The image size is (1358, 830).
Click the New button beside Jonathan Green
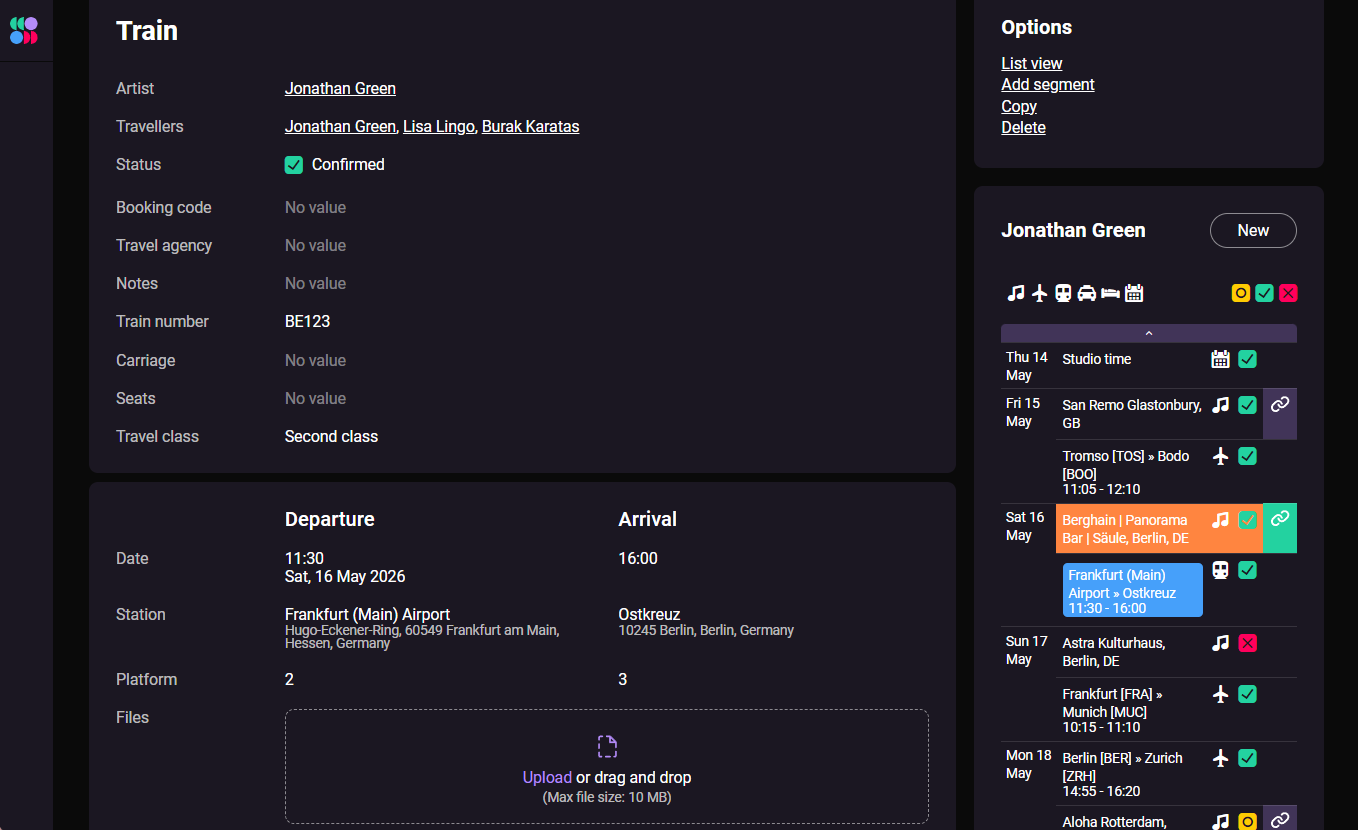click(x=1253, y=230)
